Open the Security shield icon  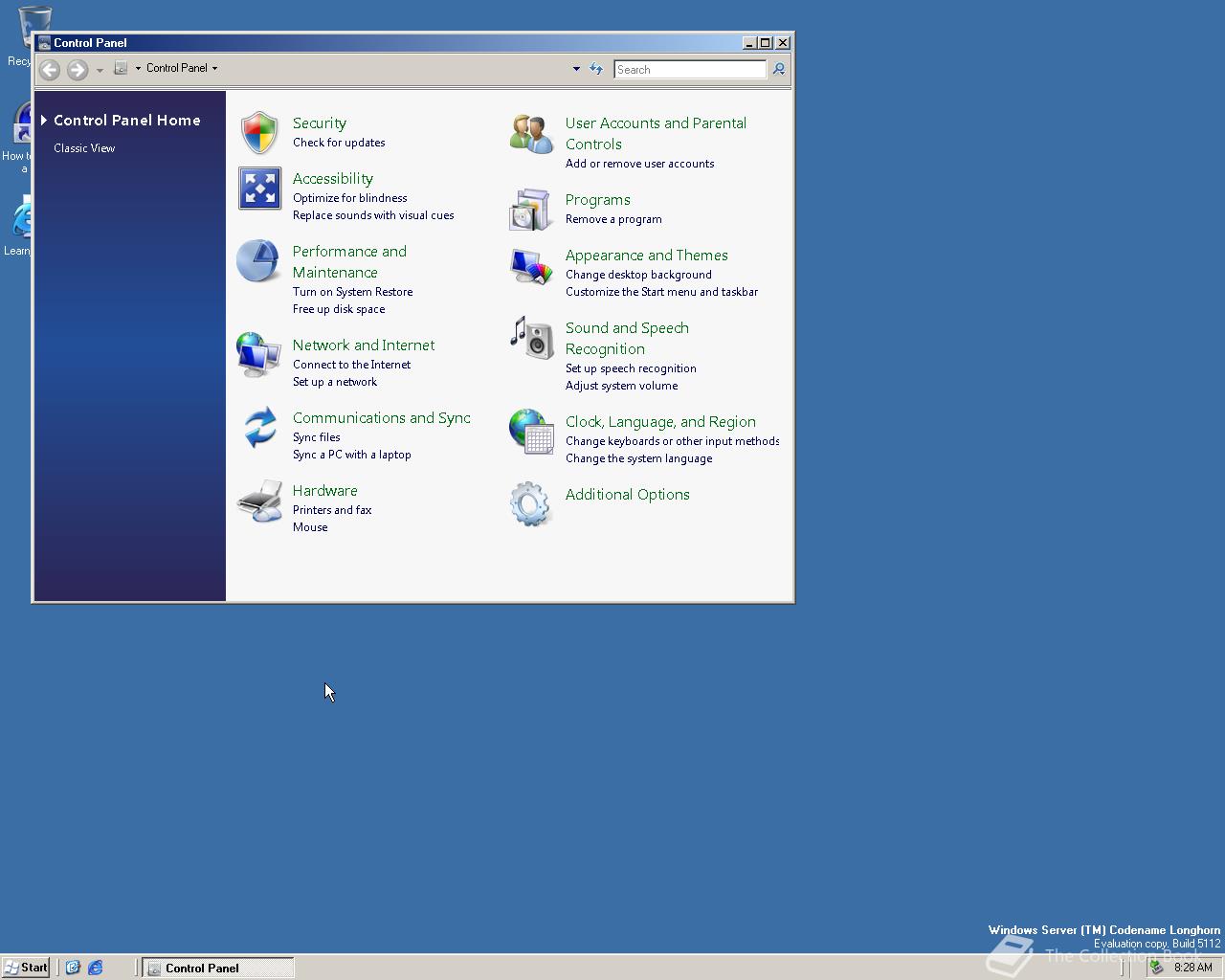pyautogui.click(x=259, y=132)
